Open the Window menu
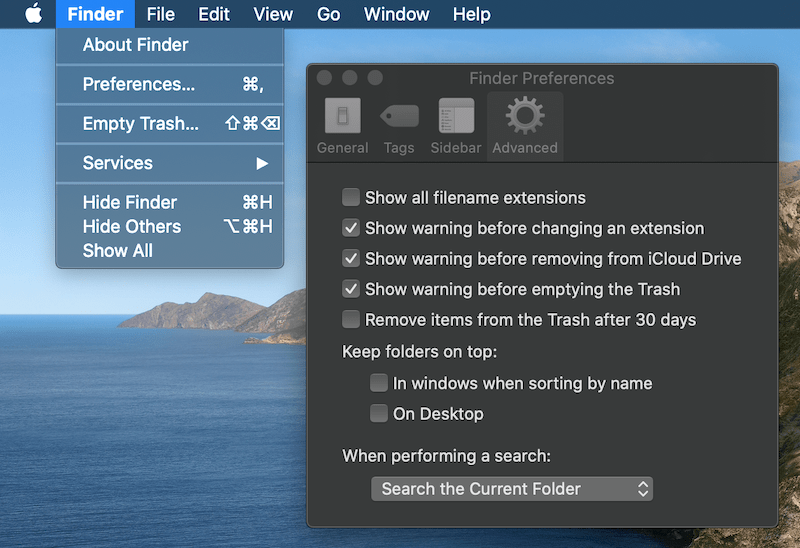Screen dimensions: 800x548 tap(396, 14)
